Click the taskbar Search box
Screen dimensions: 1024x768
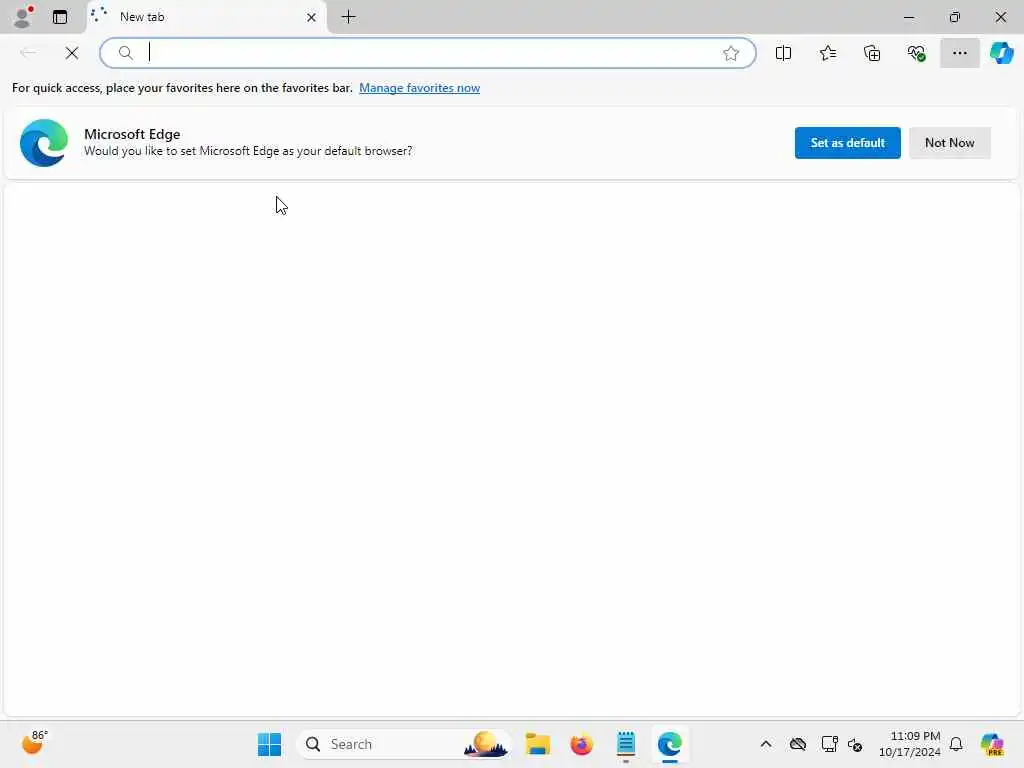tap(404, 744)
